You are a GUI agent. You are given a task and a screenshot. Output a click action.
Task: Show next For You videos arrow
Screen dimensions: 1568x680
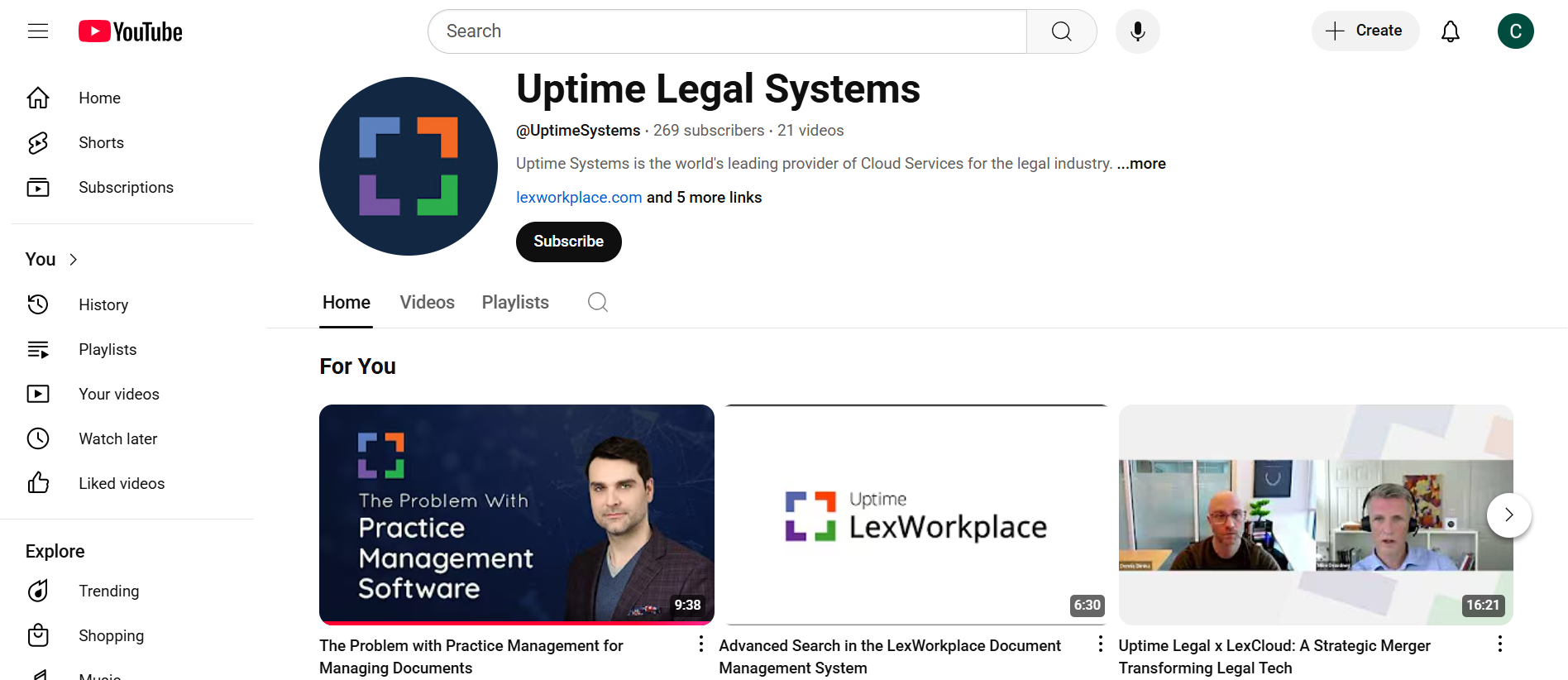click(1508, 515)
